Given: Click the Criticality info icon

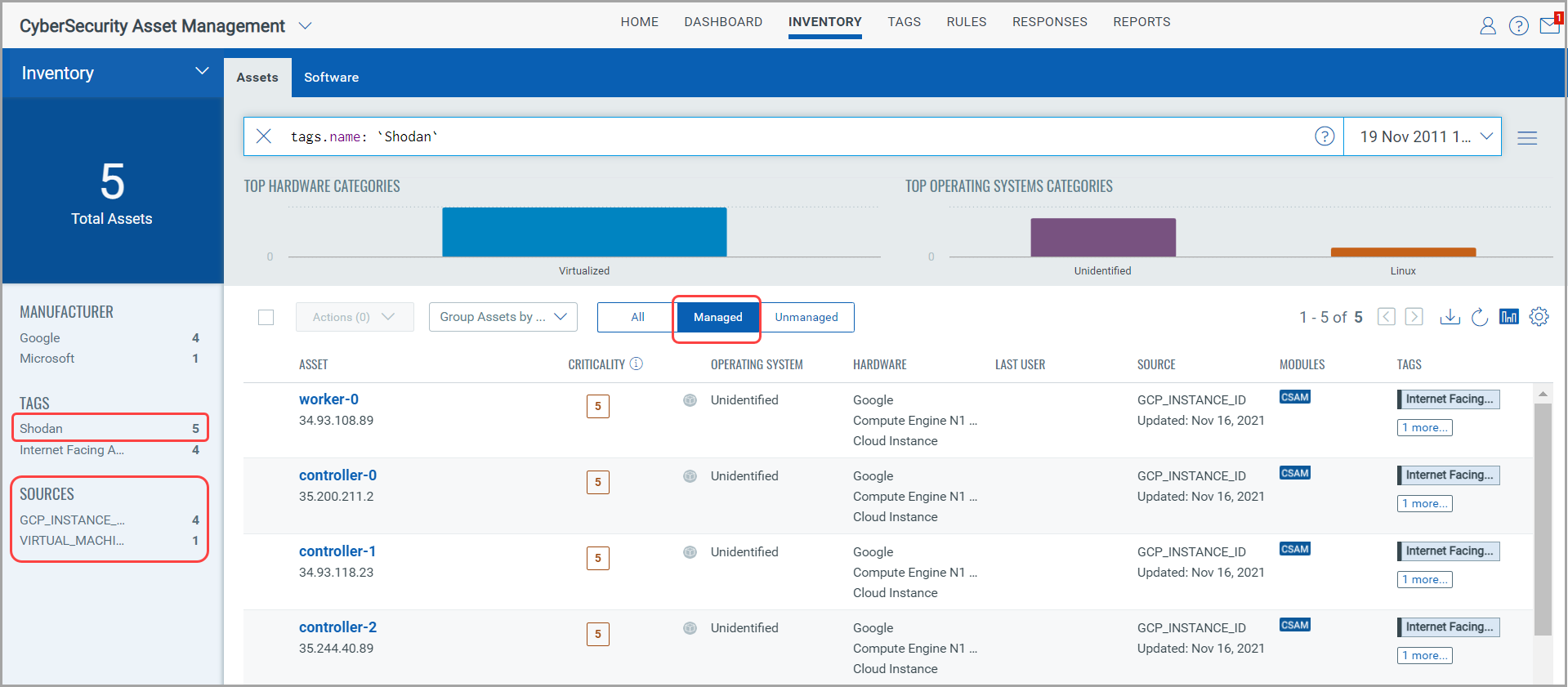Looking at the screenshot, I should (637, 364).
